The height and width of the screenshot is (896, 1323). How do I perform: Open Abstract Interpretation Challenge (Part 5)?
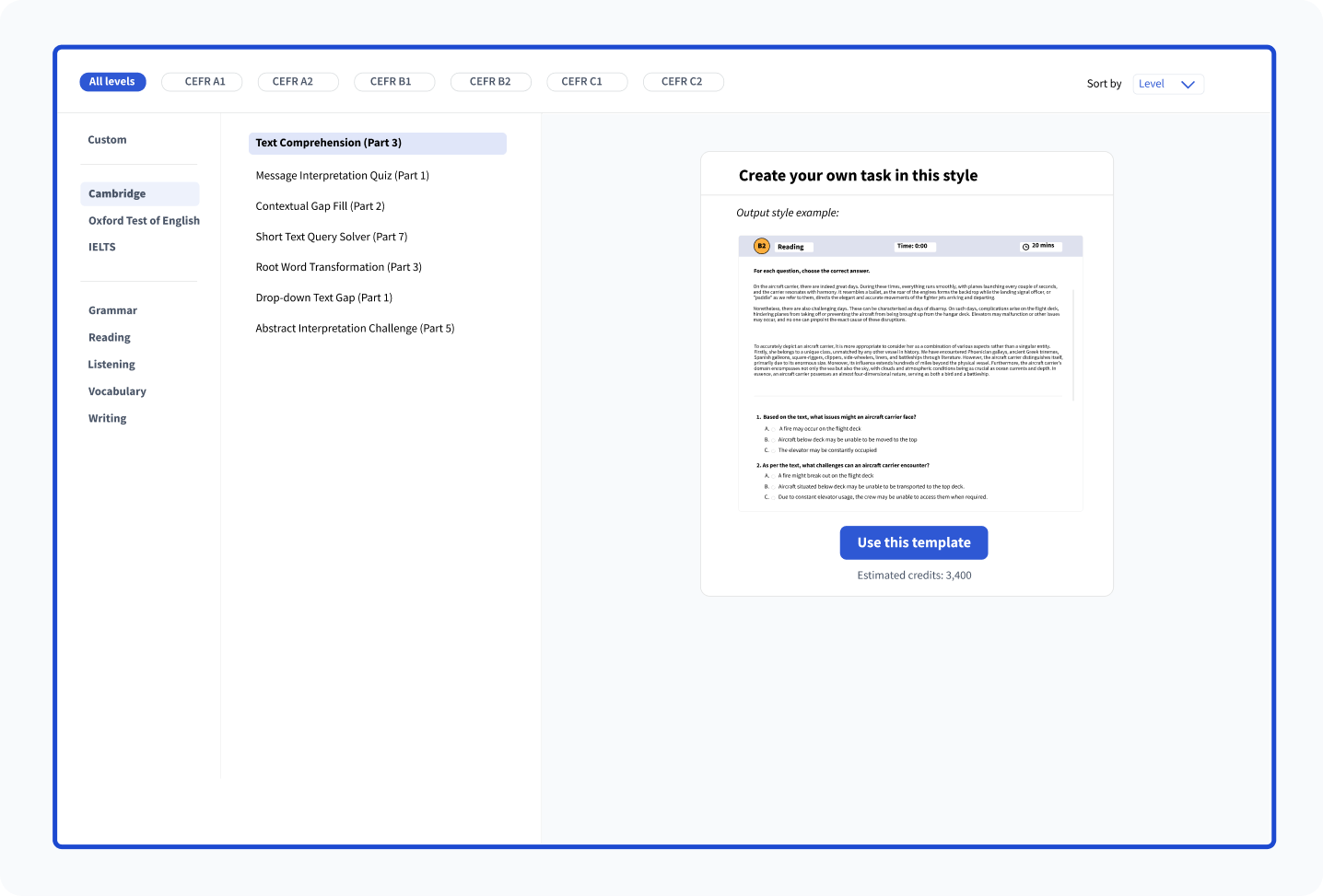coord(355,329)
